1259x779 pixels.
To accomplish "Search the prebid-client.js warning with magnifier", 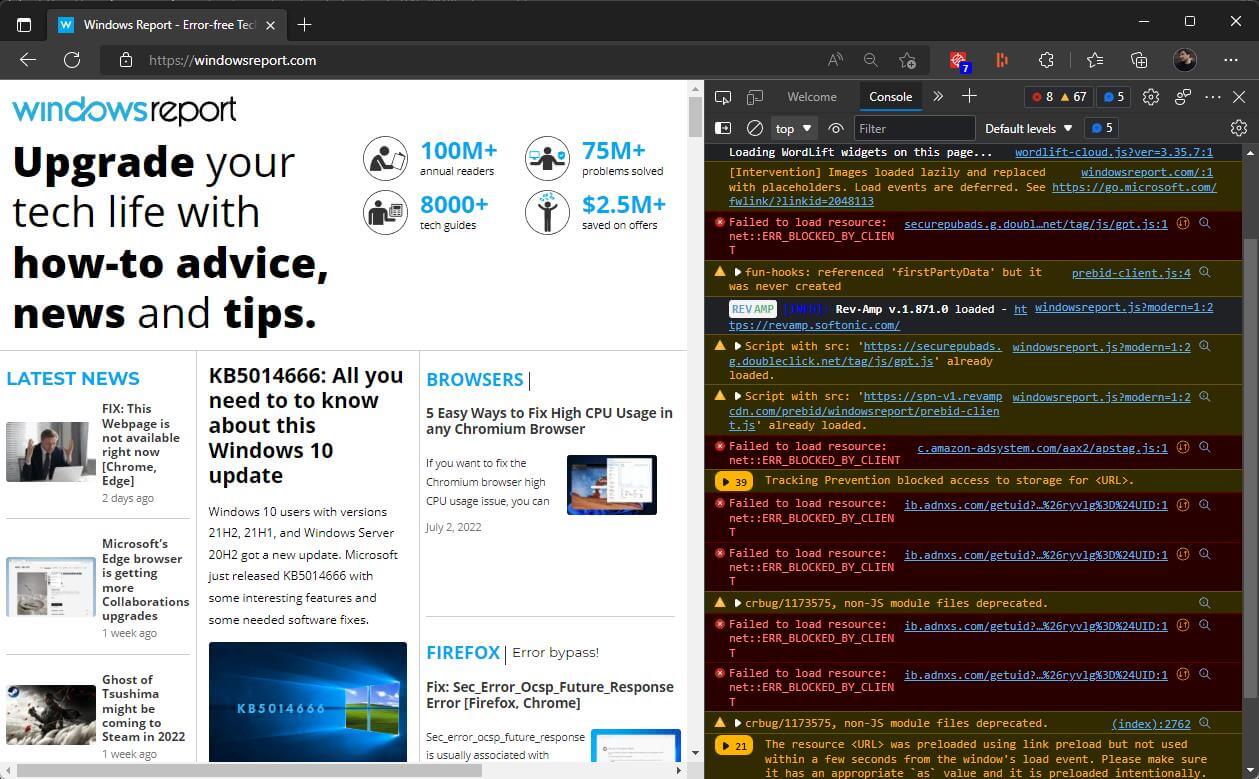I will tap(1205, 272).
